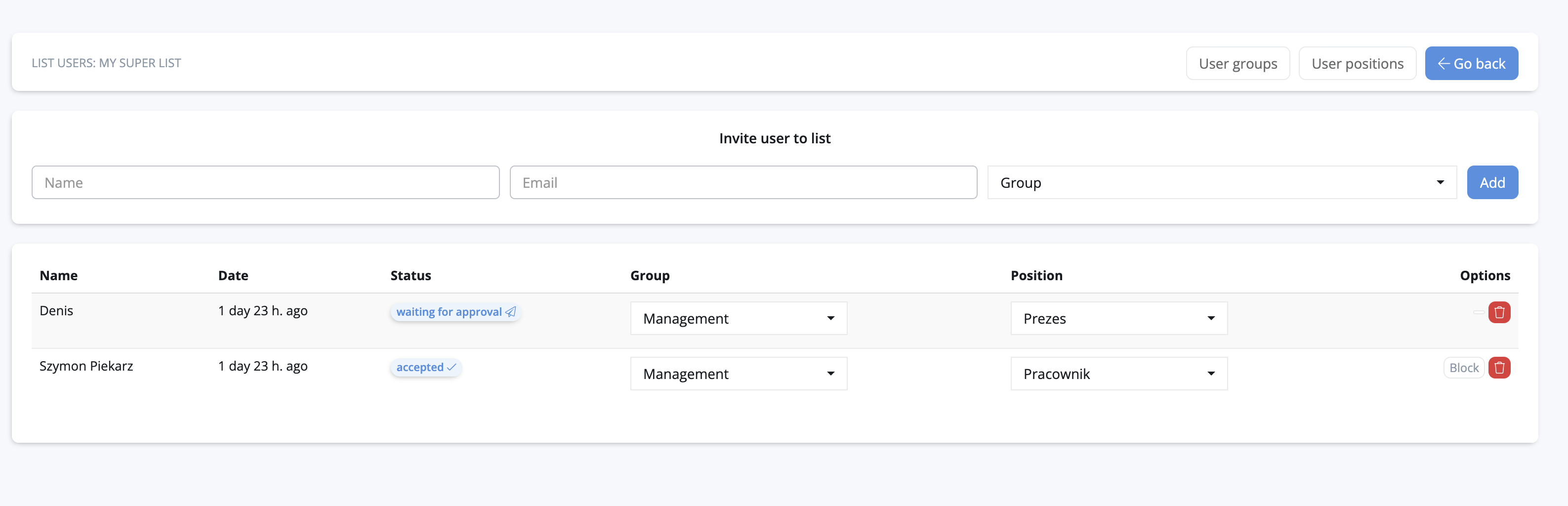Click into the Name input field
Viewport: 1568px width, 506px height.
(265, 183)
